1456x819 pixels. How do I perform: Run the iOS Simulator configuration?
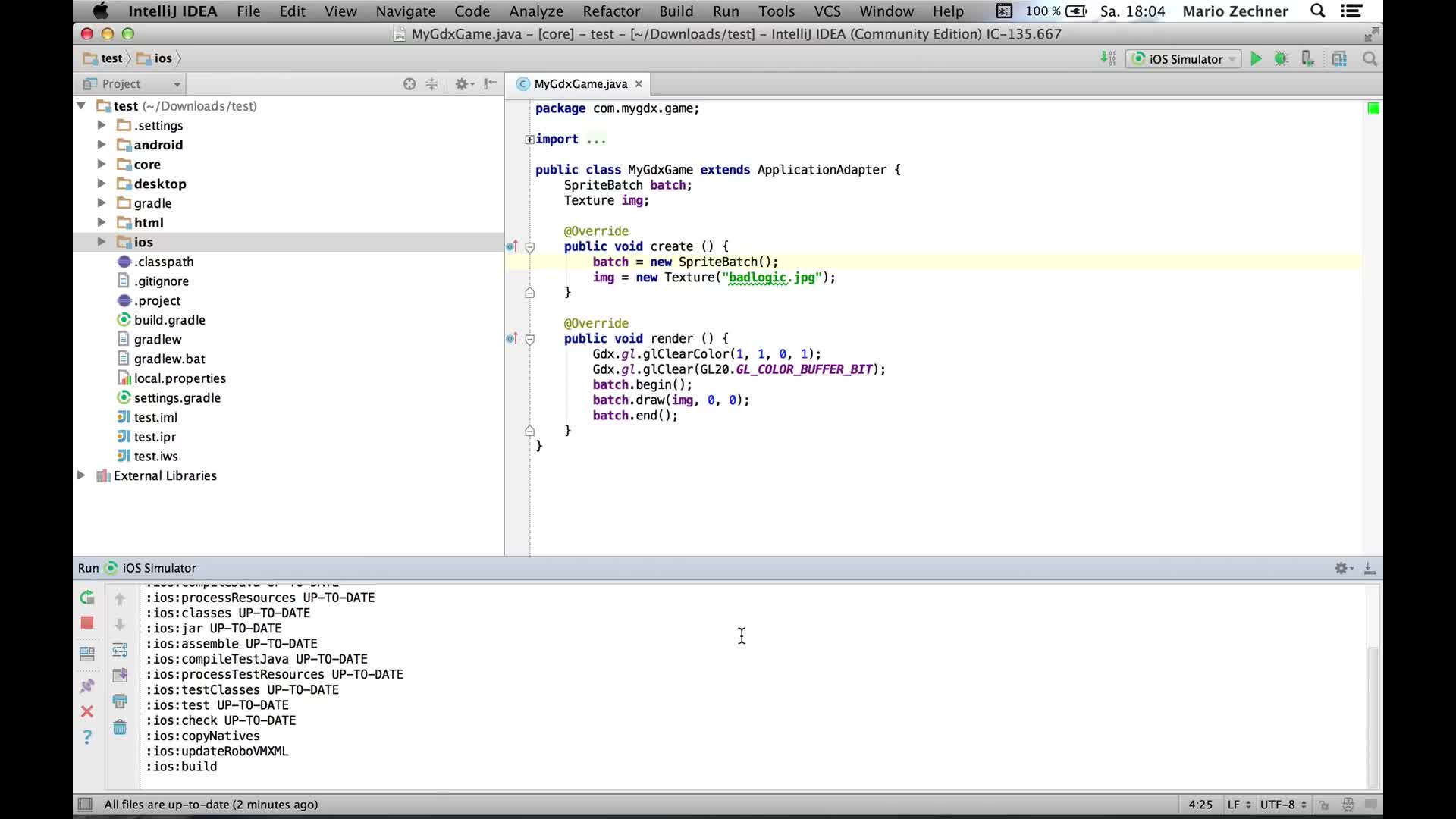click(x=1256, y=58)
